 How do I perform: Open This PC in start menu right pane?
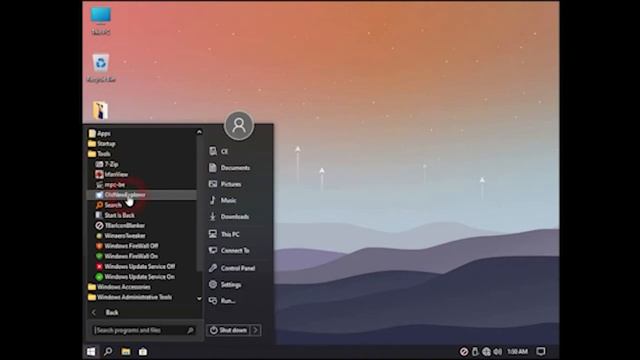point(224,234)
